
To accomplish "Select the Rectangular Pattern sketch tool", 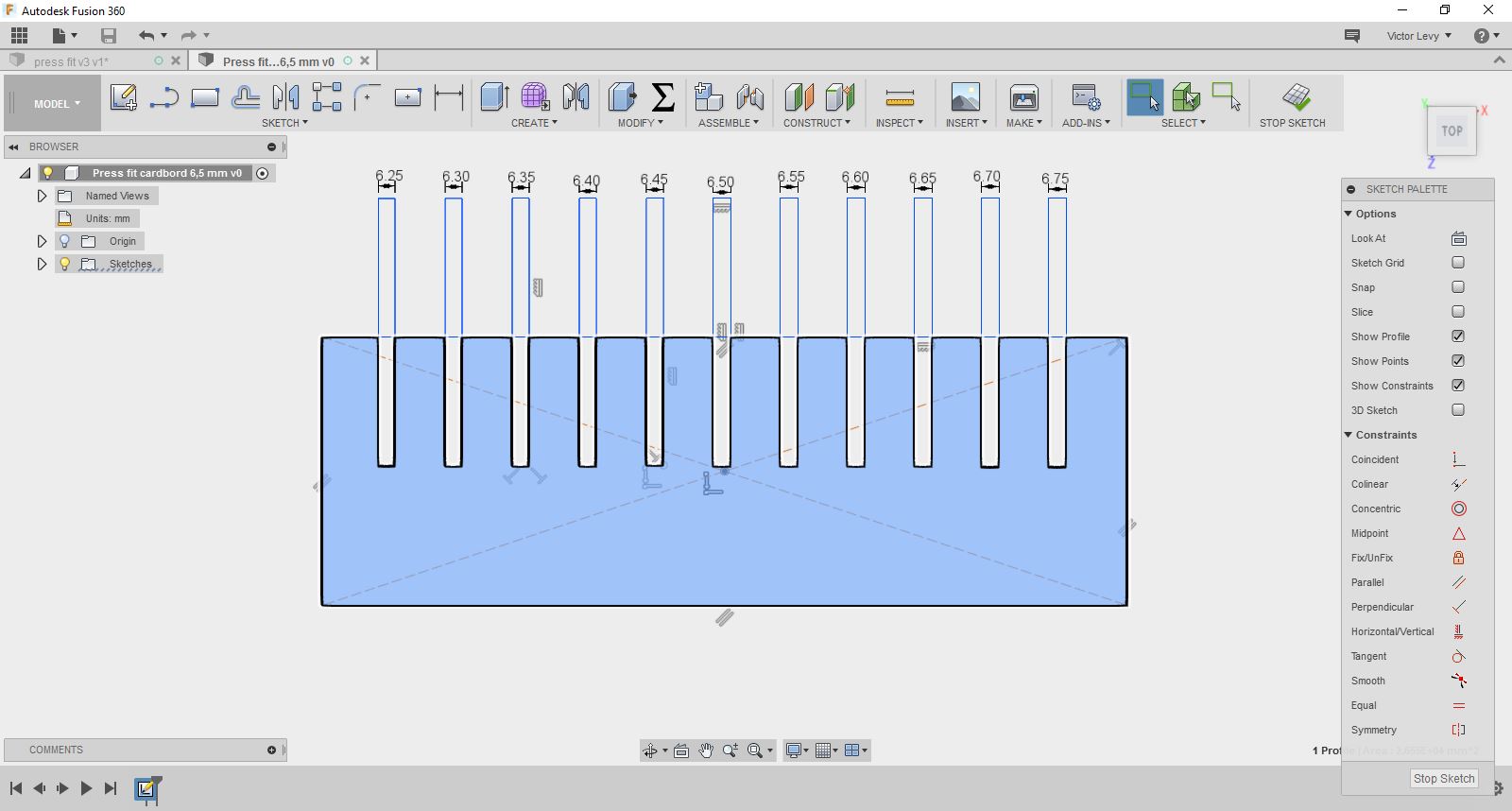I will (x=326, y=97).
